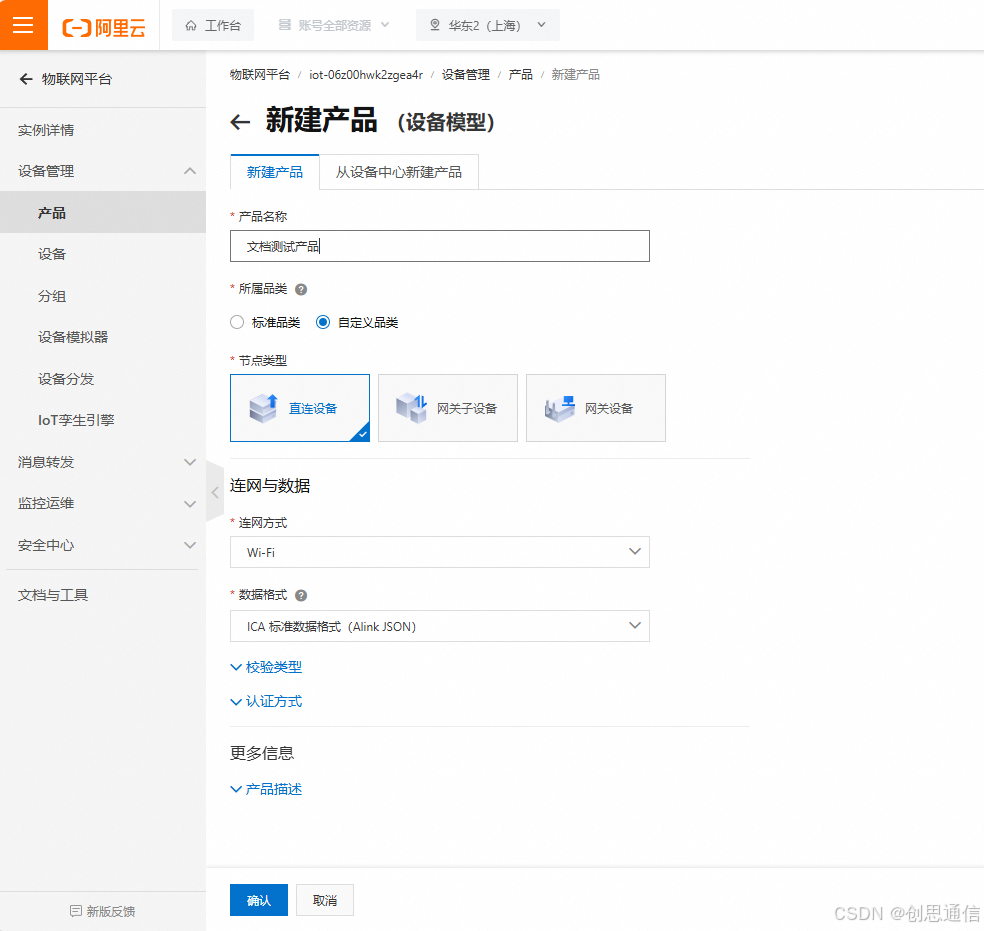984x931 pixels.
Task: Open 实例详情 in sidebar
Action: click(x=46, y=130)
